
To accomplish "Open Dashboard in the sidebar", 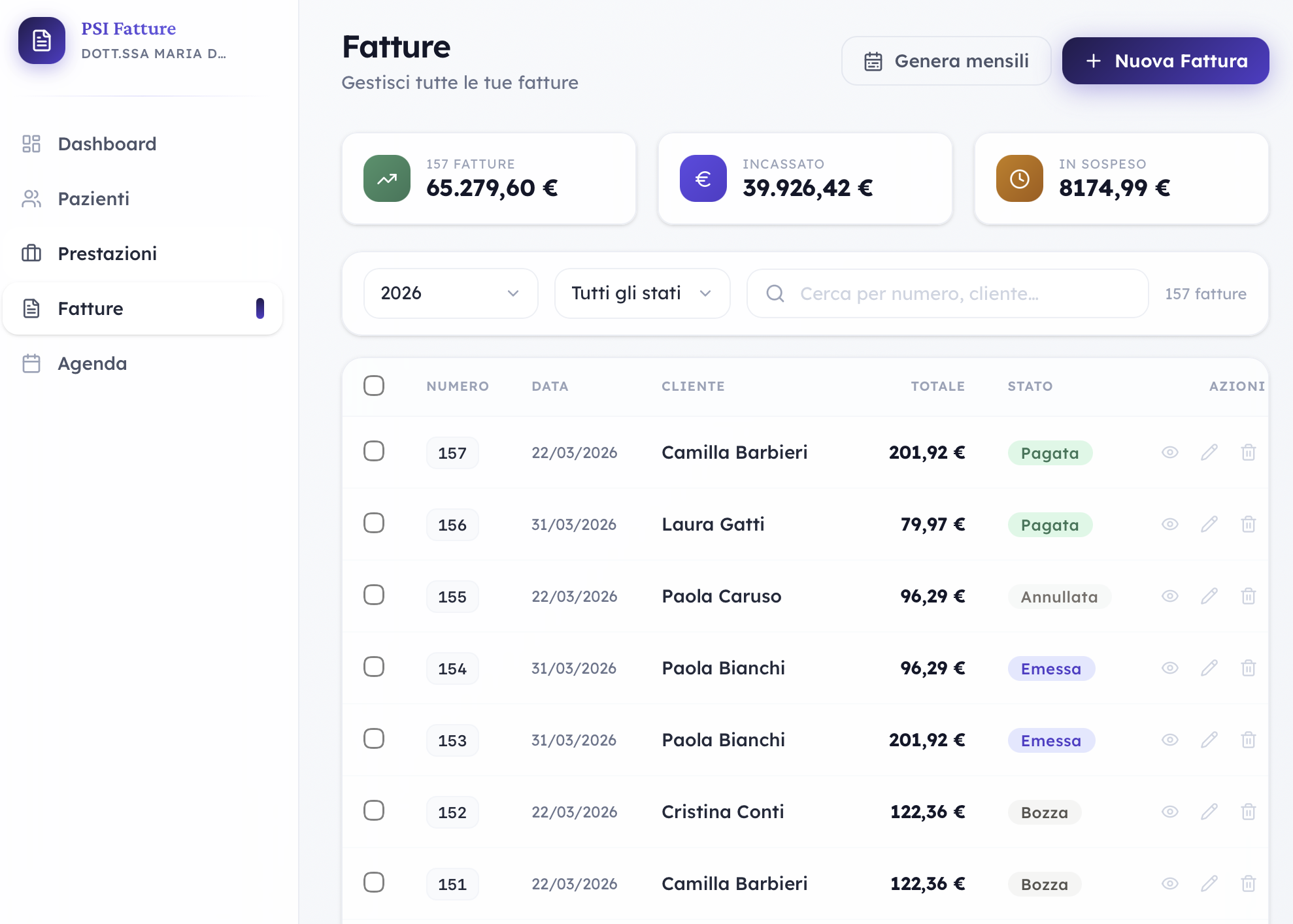I will [x=107, y=144].
